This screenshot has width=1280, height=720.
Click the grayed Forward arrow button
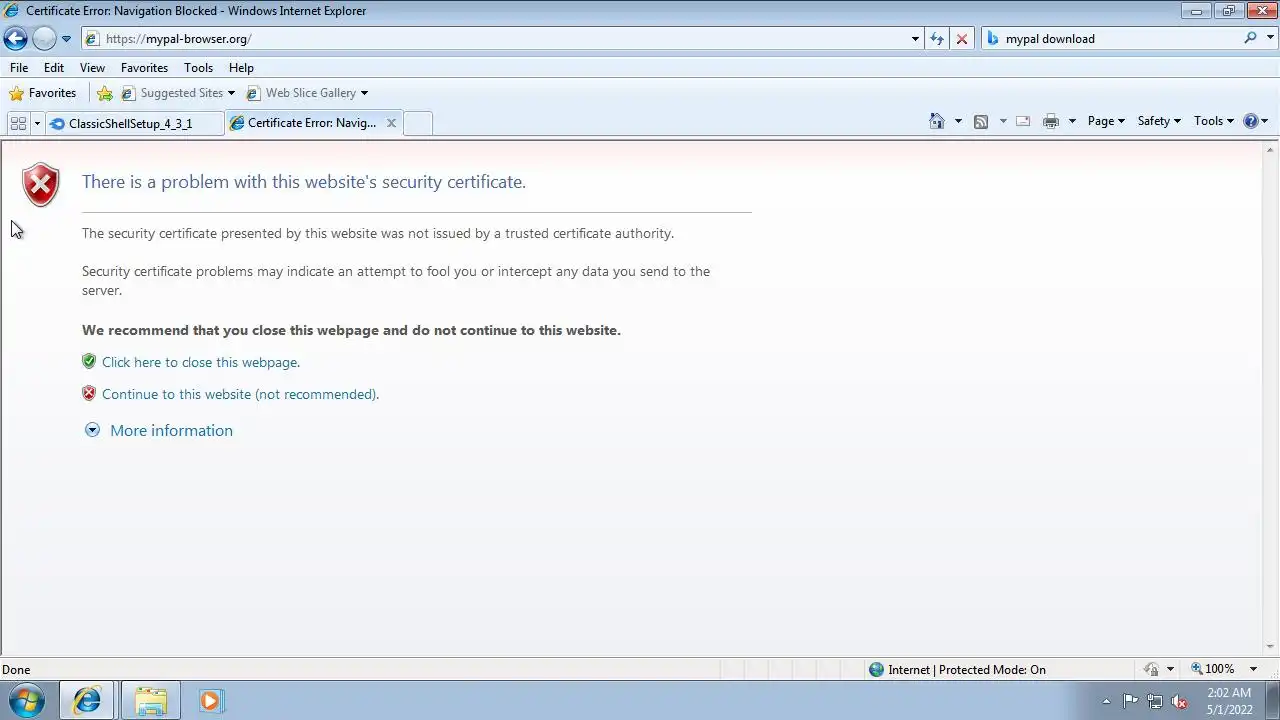[44, 39]
